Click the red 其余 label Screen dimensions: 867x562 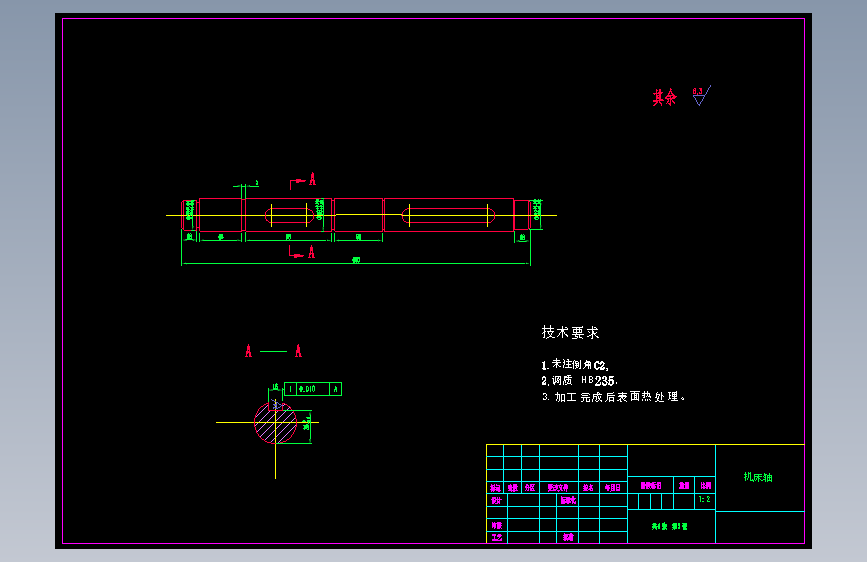(x=664, y=97)
